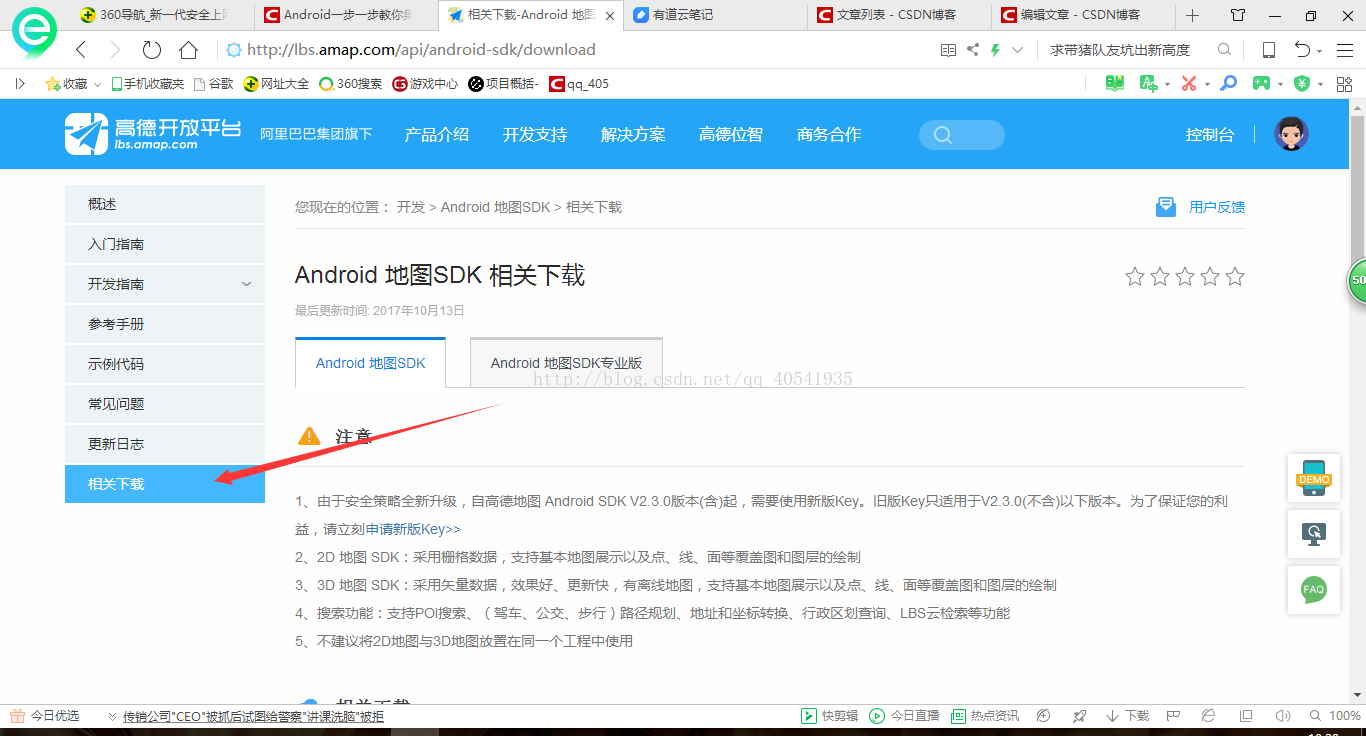This screenshot has width=1366, height=736.
Task: Open 开发支持 in site navigation
Action: point(535,134)
